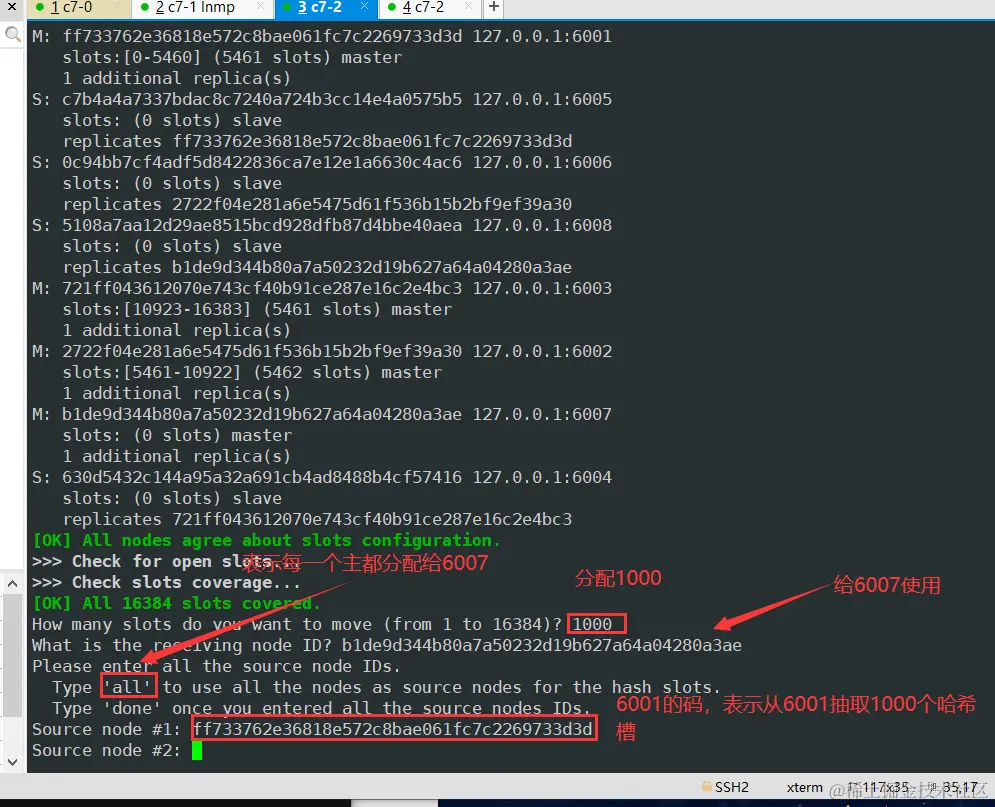This screenshot has height=807, width=995.
Task: Click "slots:[10923-16383] (5461 slots) master"
Action: (257, 309)
